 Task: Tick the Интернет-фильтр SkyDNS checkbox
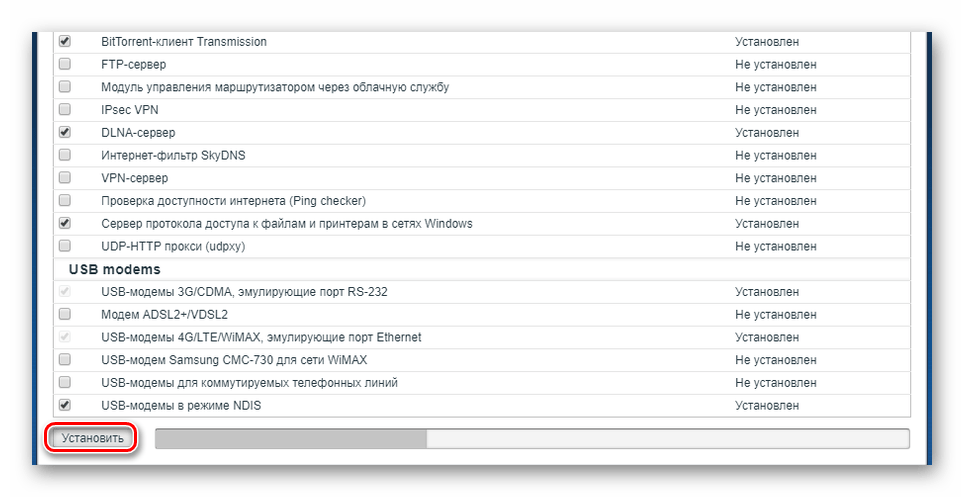coord(65,155)
